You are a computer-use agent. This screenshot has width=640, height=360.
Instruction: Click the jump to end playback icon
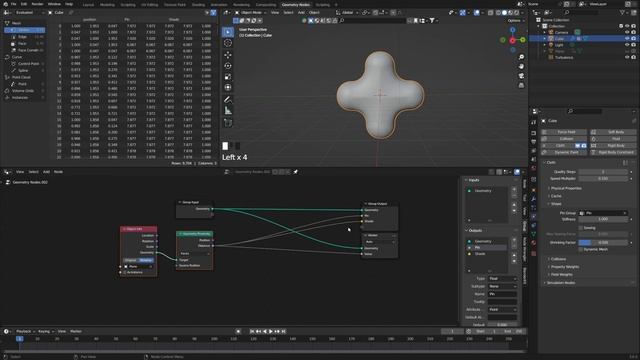283,331
